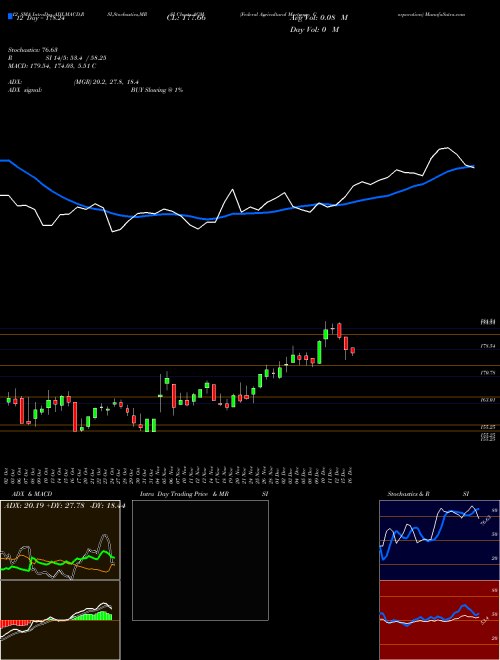Click the 163.91 price axis label
This screenshot has height=660, width=500.
tap(488, 400)
